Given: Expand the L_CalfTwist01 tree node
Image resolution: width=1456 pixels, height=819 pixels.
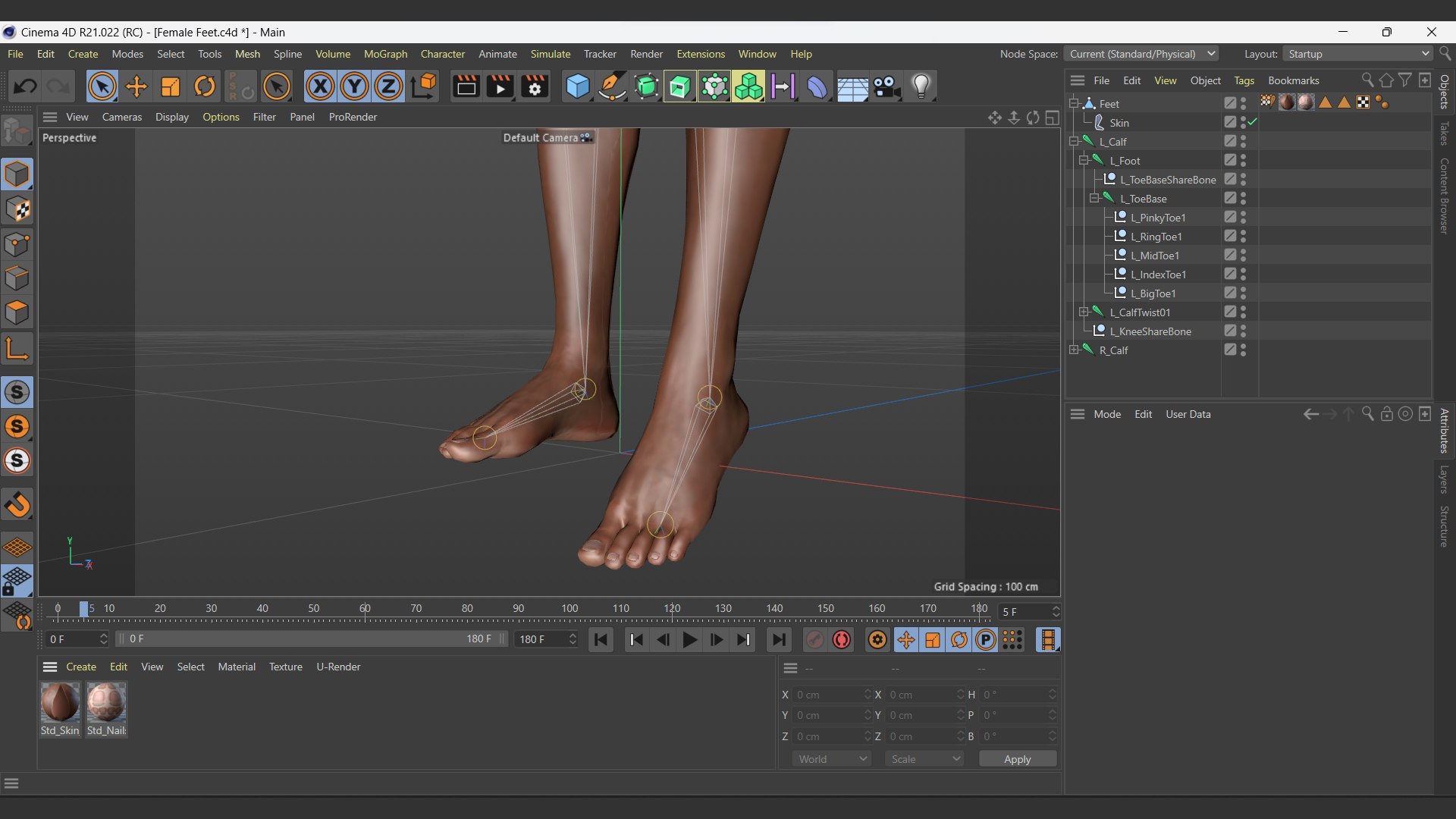Looking at the screenshot, I should (1084, 312).
